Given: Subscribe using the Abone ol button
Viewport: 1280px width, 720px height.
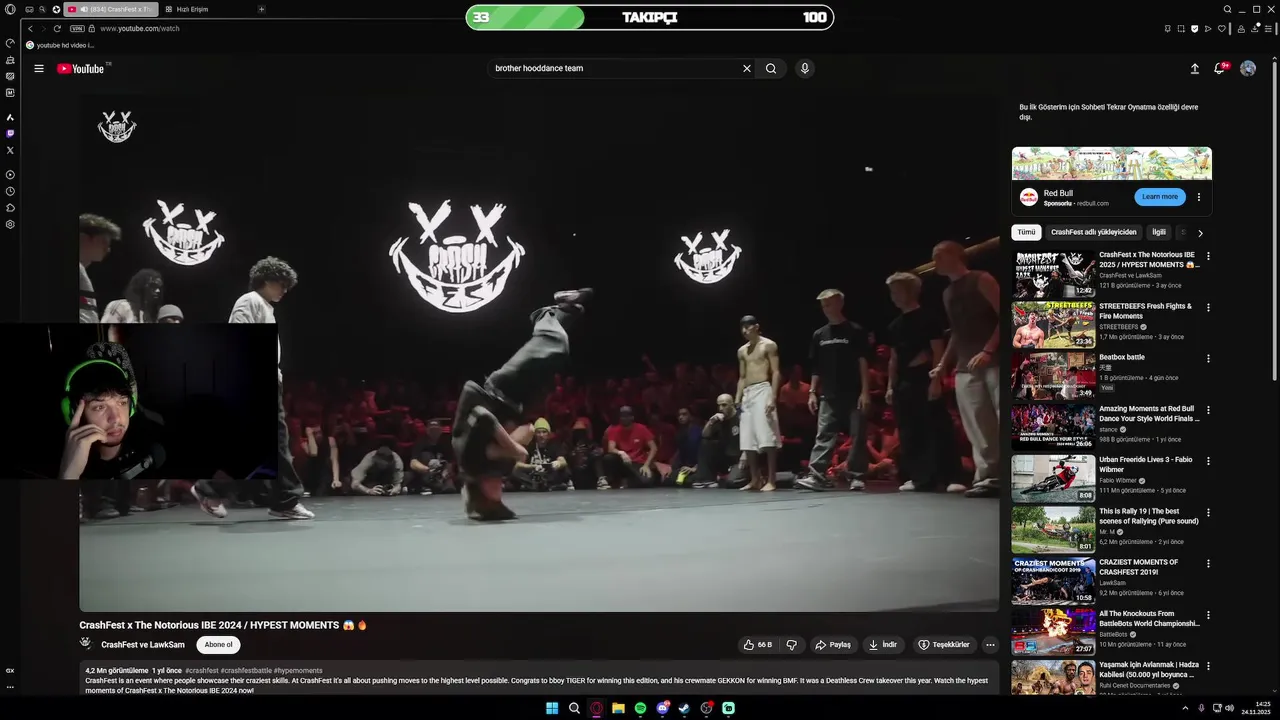Looking at the screenshot, I should (x=218, y=645).
